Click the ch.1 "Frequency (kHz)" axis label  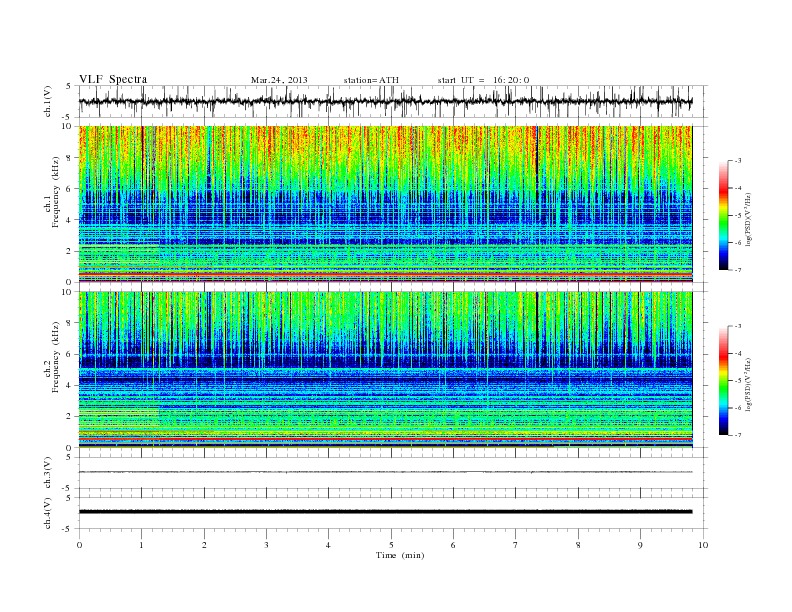56,192
